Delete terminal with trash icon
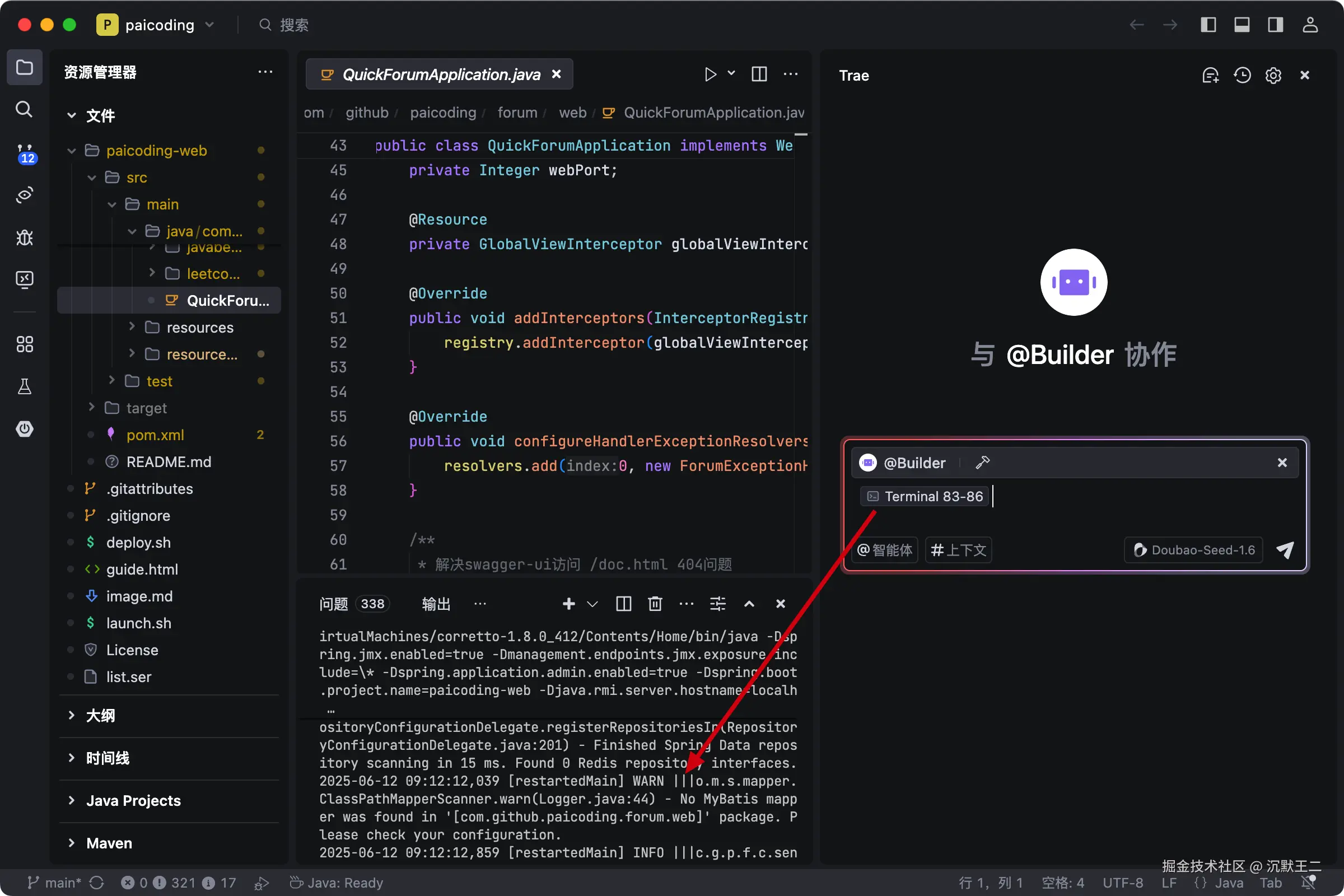1344x896 pixels. [655, 604]
